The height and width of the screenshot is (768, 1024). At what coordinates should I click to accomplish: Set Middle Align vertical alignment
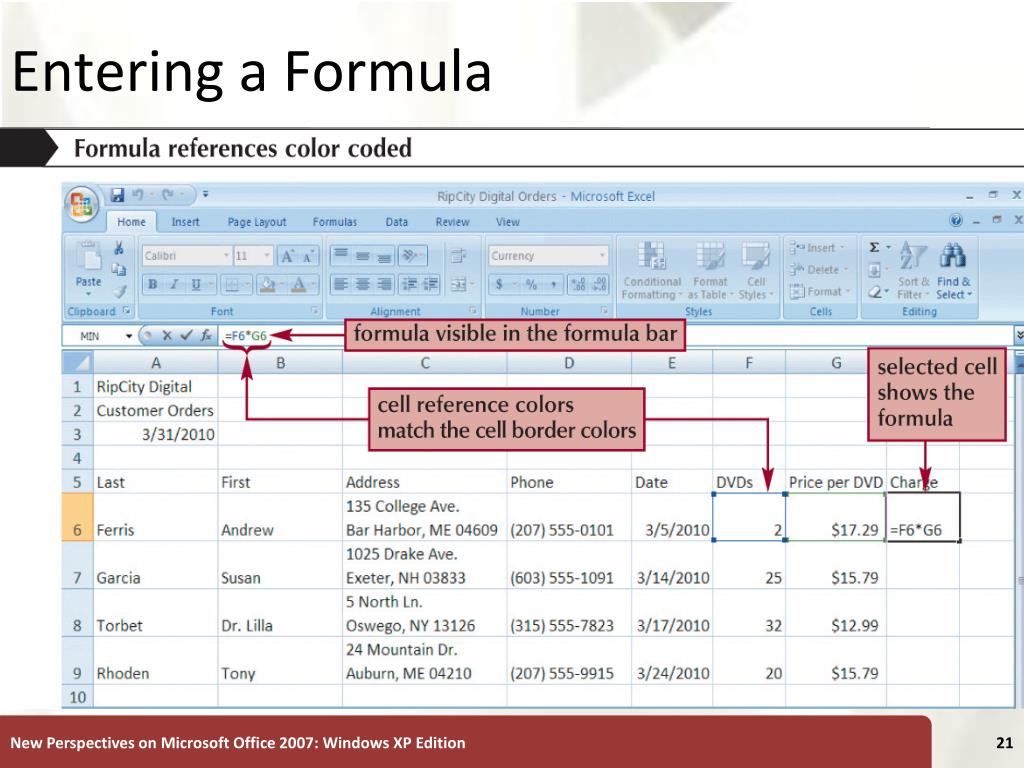click(x=363, y=255)
